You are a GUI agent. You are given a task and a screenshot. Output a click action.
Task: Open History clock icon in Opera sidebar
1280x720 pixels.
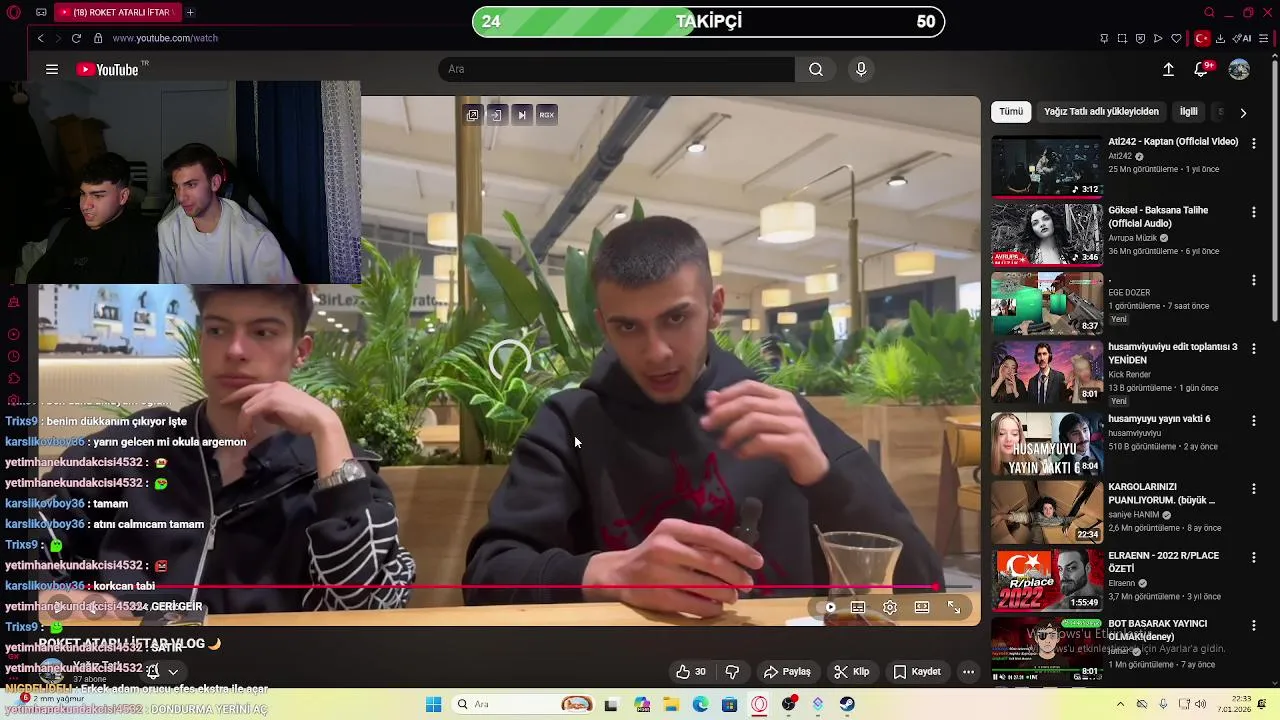click(x=14, y=356)
